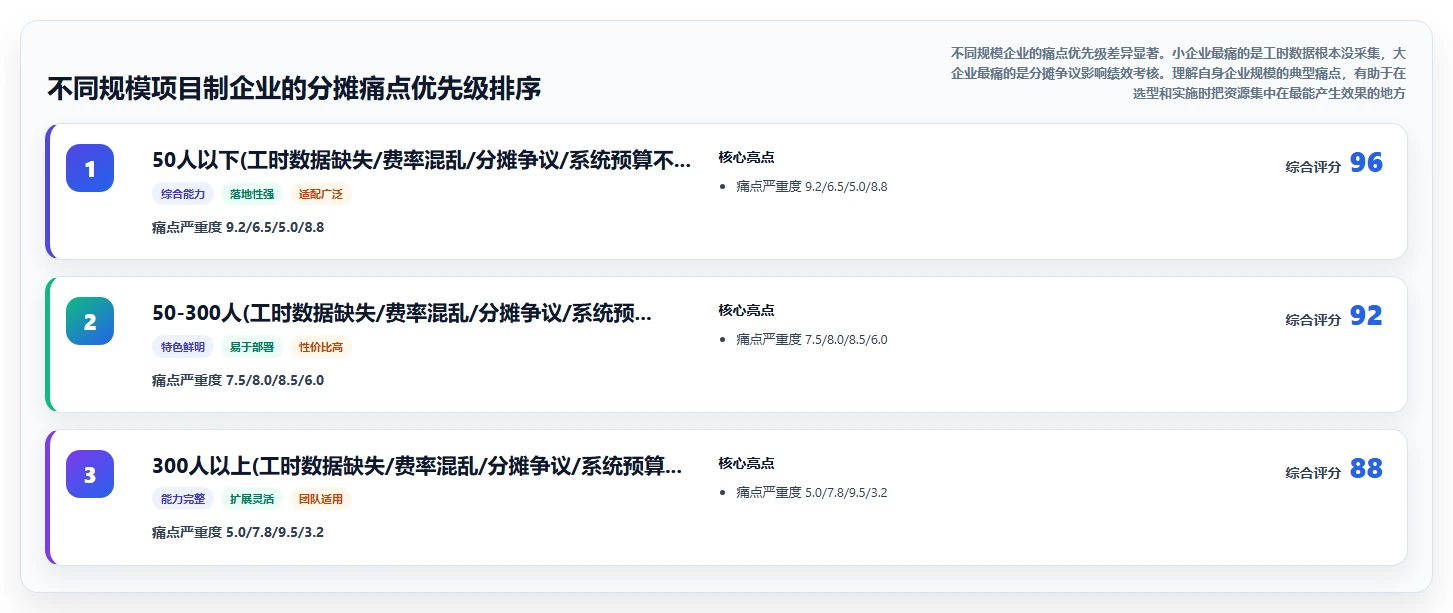Click the 综合能力 tag
This screenshot has height=613, width=1453.
[183, 194]
